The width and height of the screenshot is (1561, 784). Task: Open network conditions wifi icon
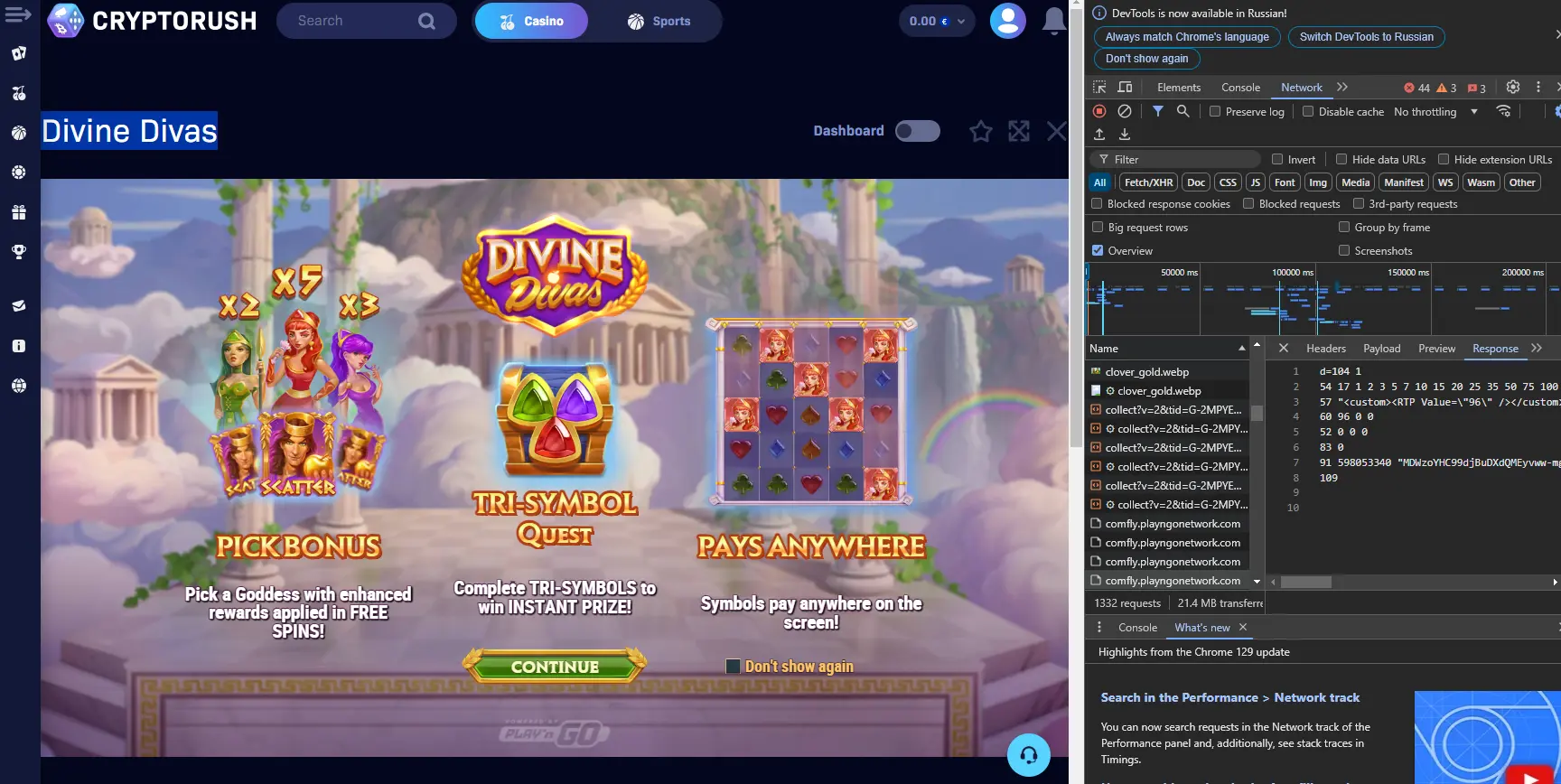1503,111
